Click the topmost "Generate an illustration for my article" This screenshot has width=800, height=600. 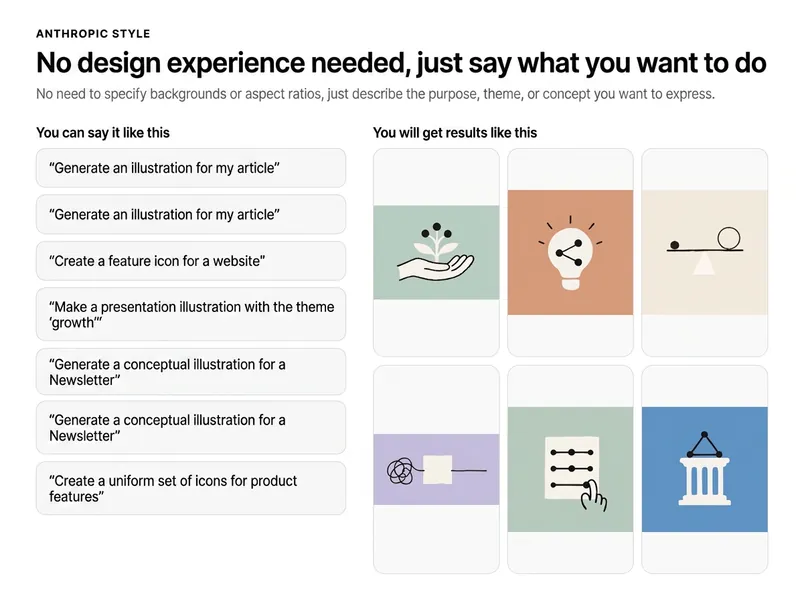191,168
